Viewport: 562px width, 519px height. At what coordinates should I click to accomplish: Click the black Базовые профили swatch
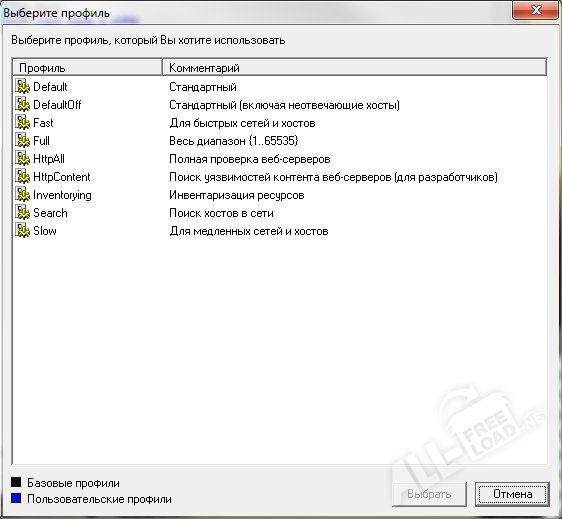pyautogui.click(x=16, y=482)
